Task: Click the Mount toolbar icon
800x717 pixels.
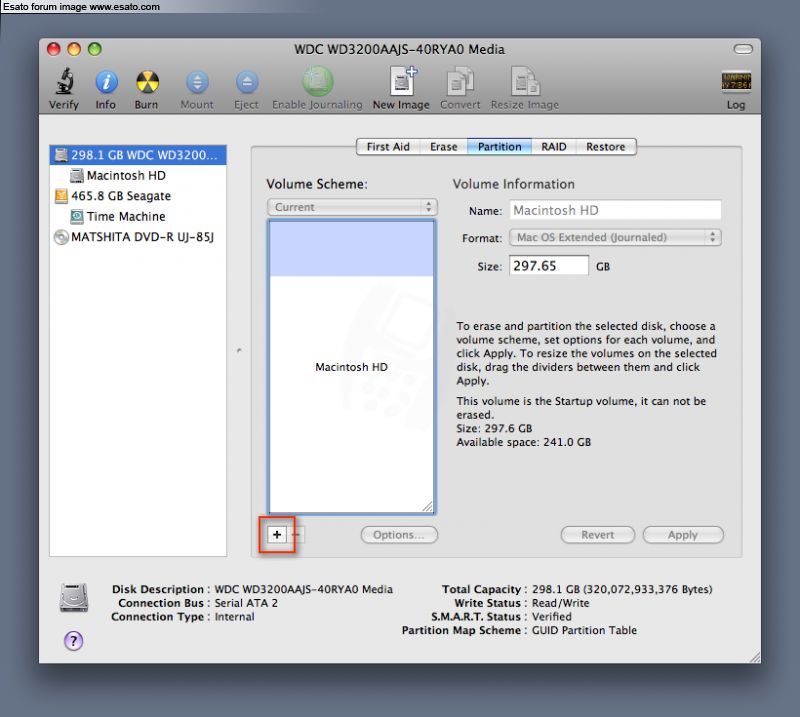Action: pos(197,82)
